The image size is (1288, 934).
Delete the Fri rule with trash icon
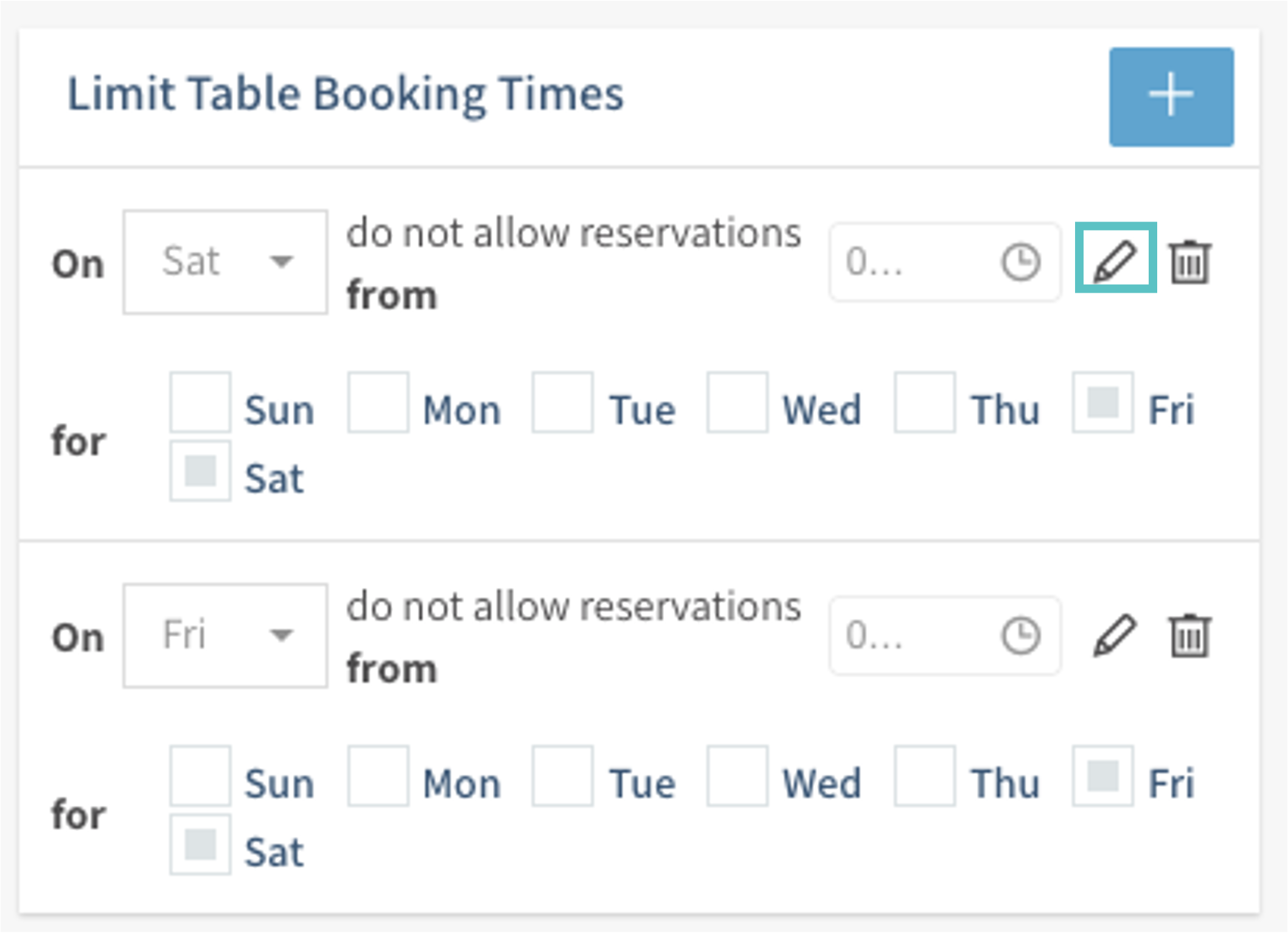(1190, 635)
